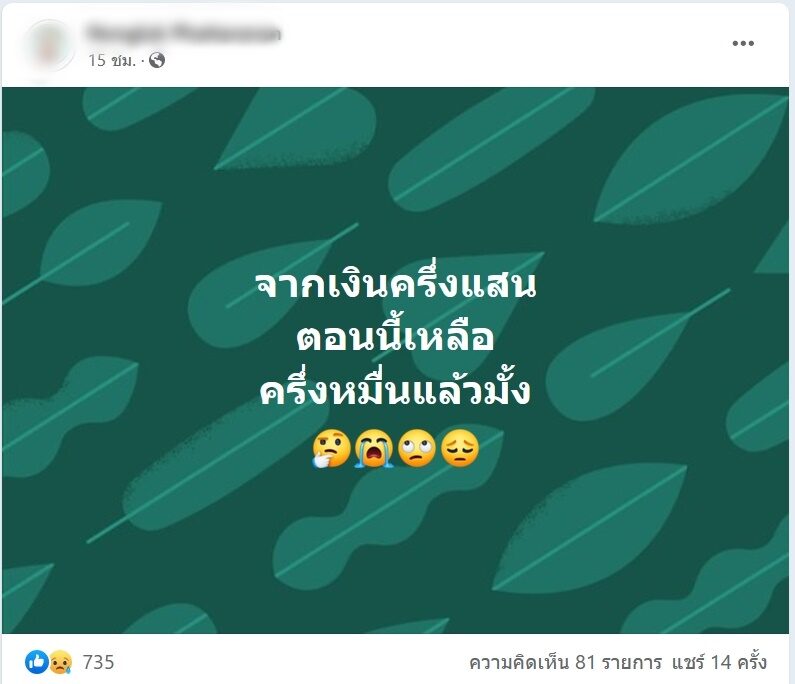The image size is (795, 684).
Task: Click the pensive sad emoji in post
Action: click(x=459, y=448)
